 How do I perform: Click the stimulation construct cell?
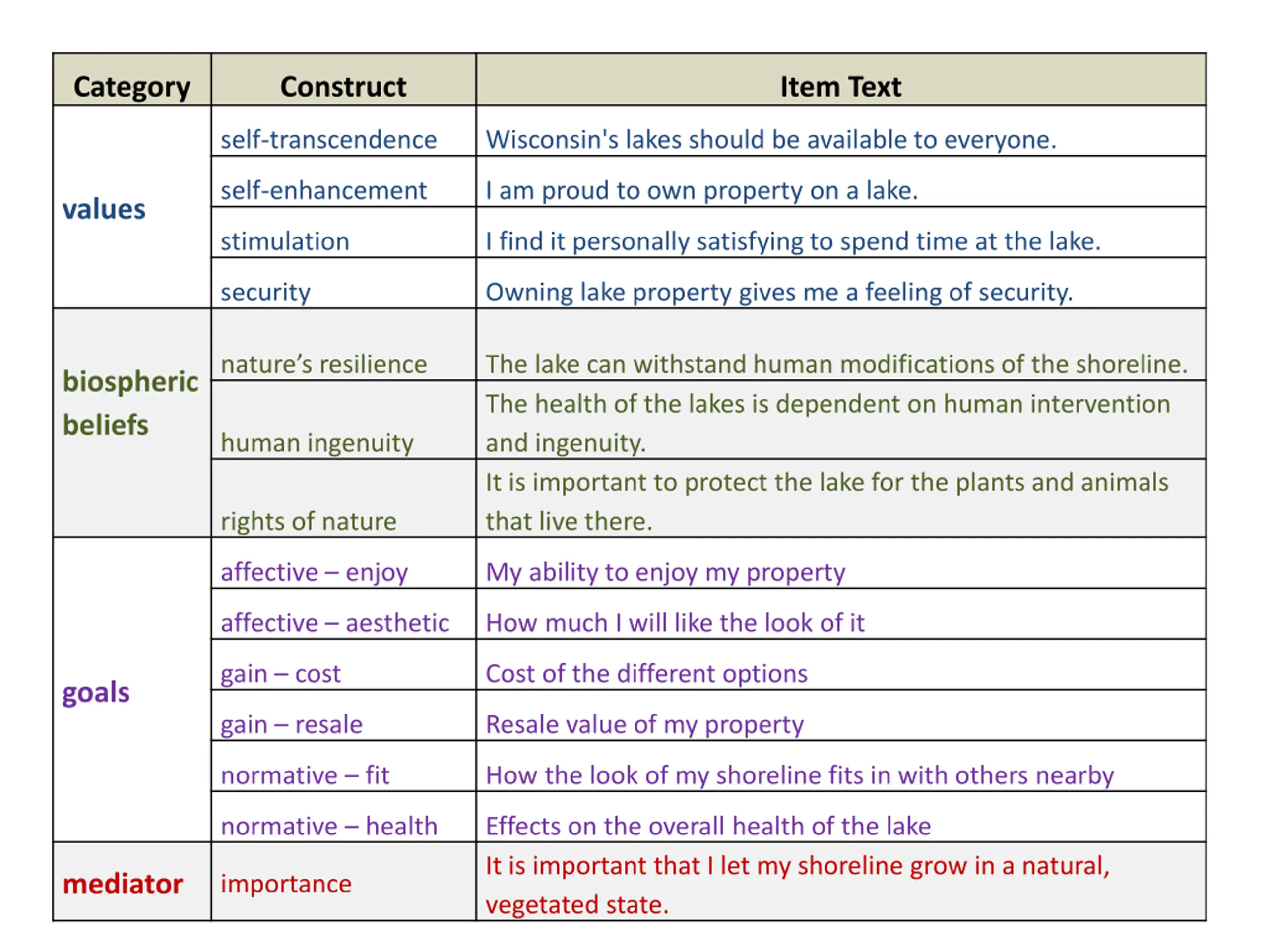click(x=343, y=233)
